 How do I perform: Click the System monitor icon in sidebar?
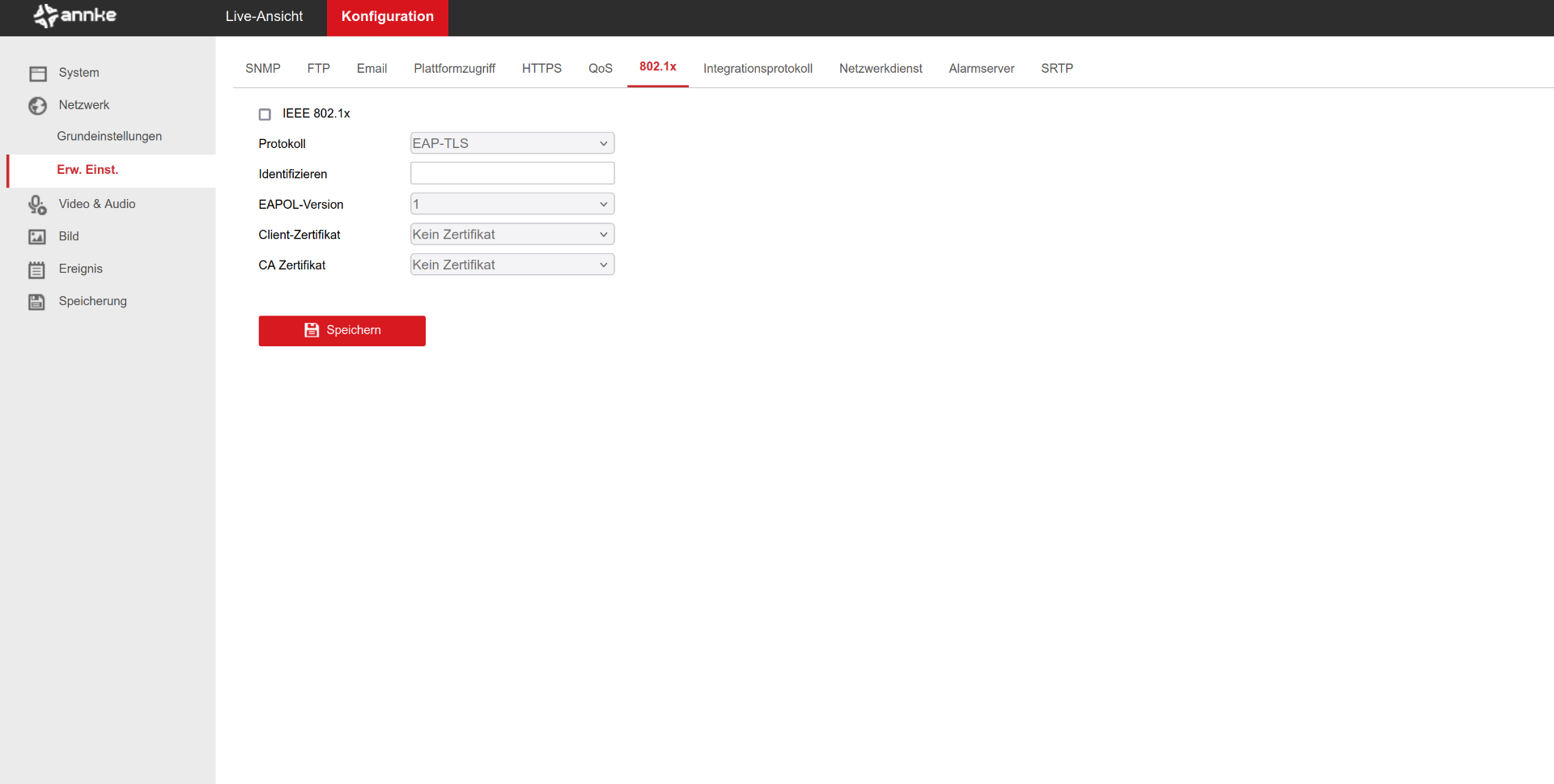pos(37,74)
